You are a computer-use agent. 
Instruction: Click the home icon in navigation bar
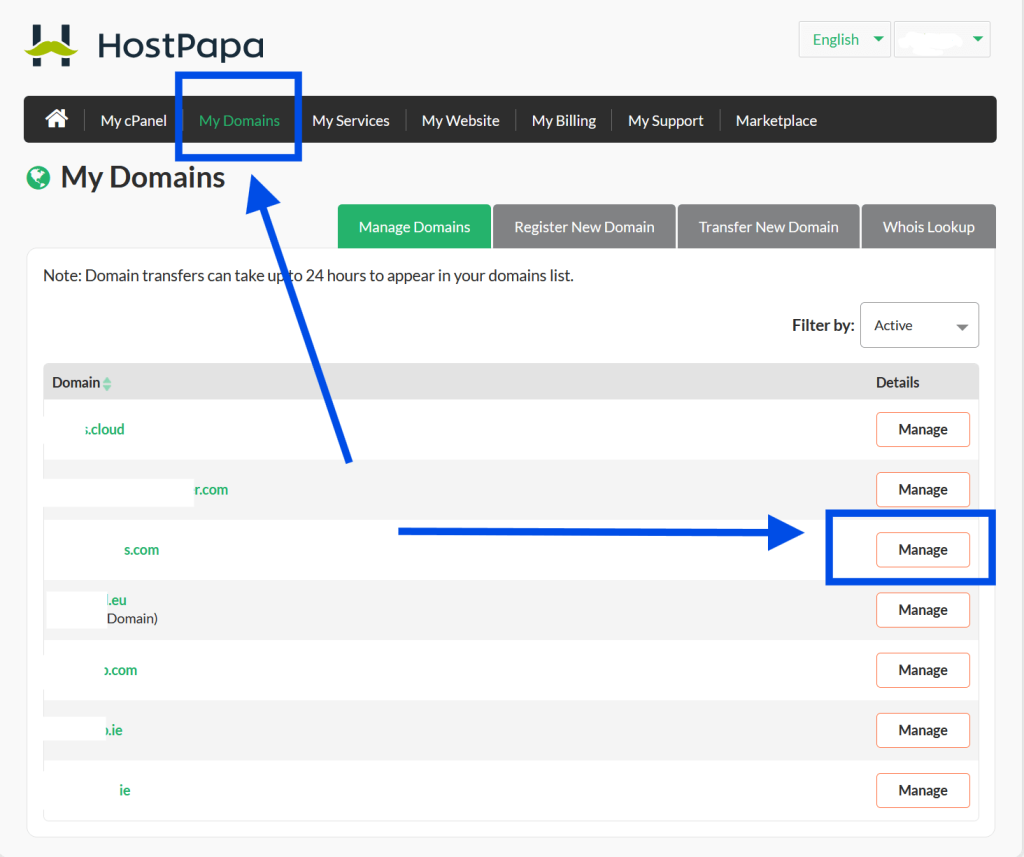tap(56, 118)
